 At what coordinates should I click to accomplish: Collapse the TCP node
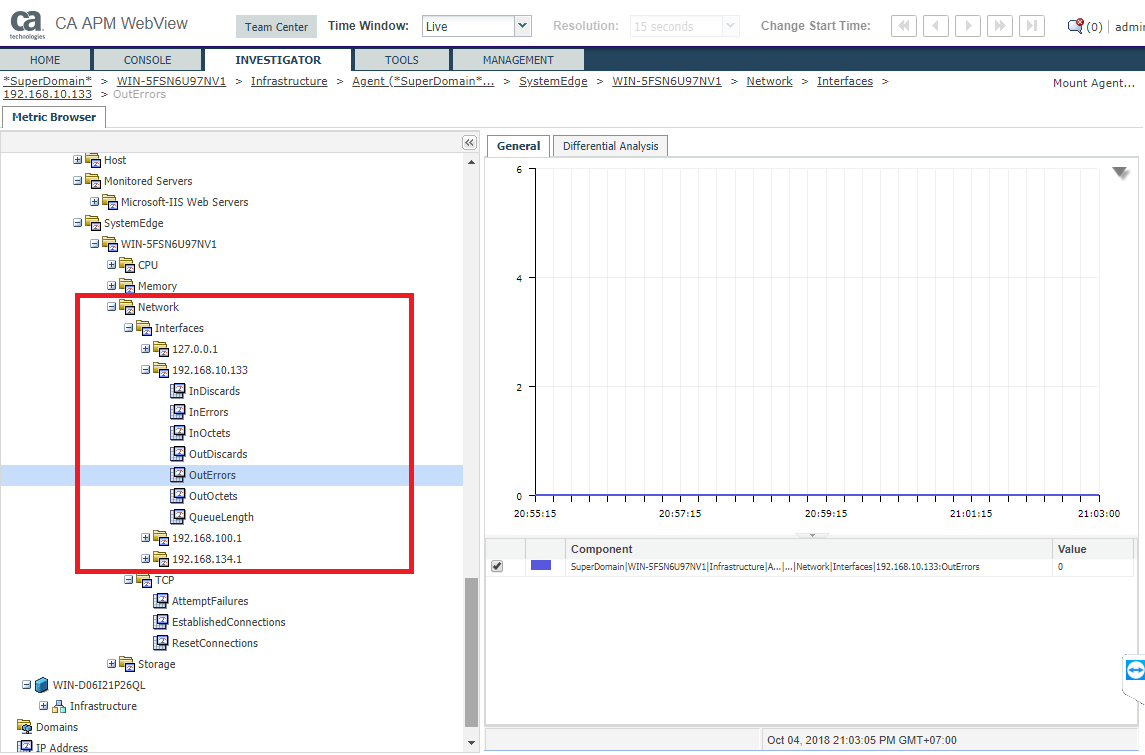click(129, 580)
